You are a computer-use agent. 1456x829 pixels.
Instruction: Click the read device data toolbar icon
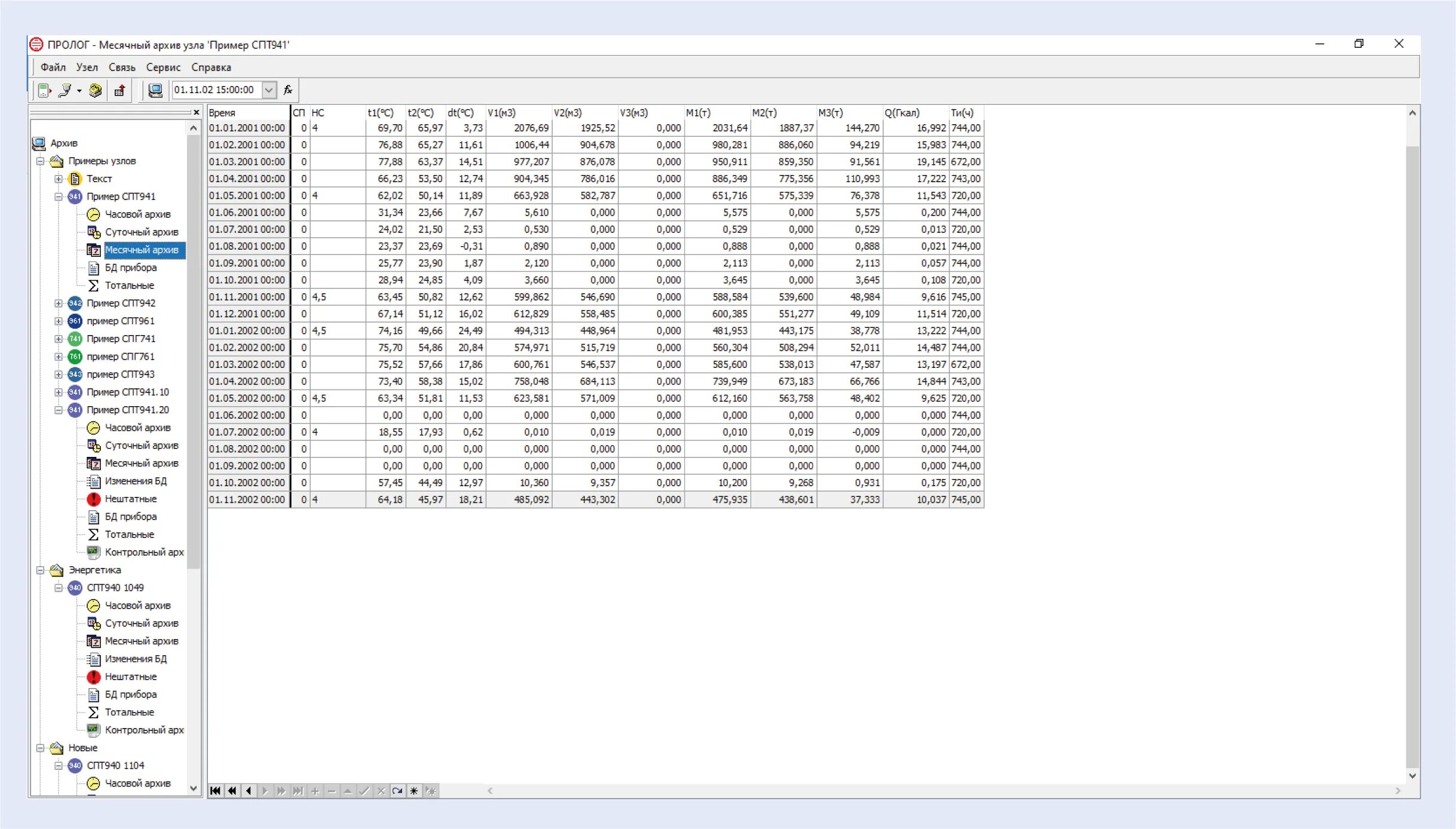(x=44, y=90)
